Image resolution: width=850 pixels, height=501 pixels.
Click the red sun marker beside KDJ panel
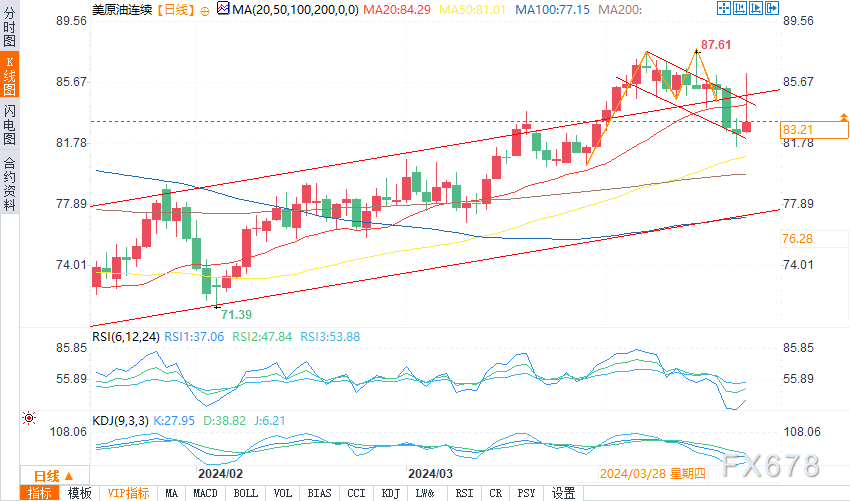(x=28, y=418)
